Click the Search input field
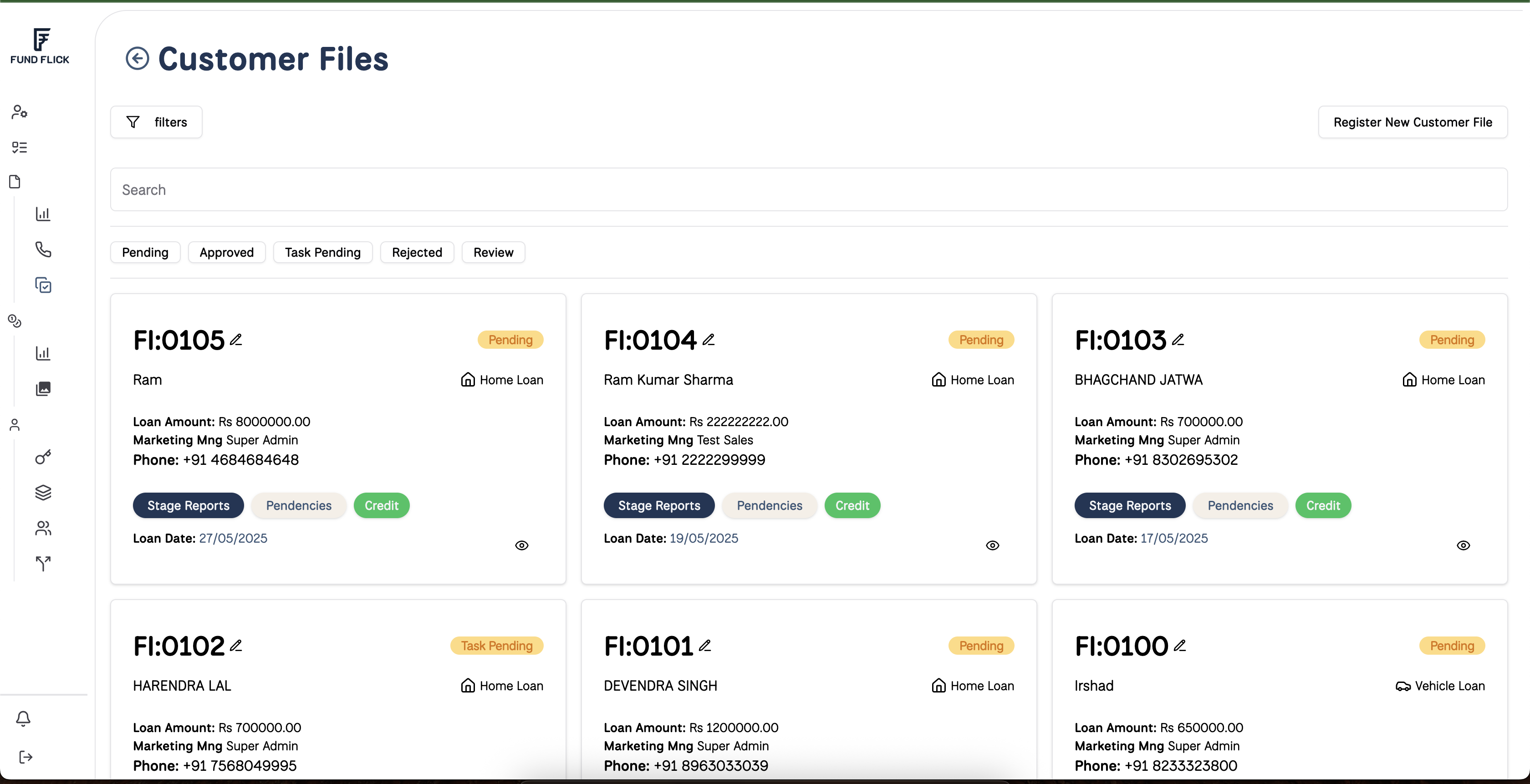Screen dimensions: 1530x784 click(x=809, y=189)
